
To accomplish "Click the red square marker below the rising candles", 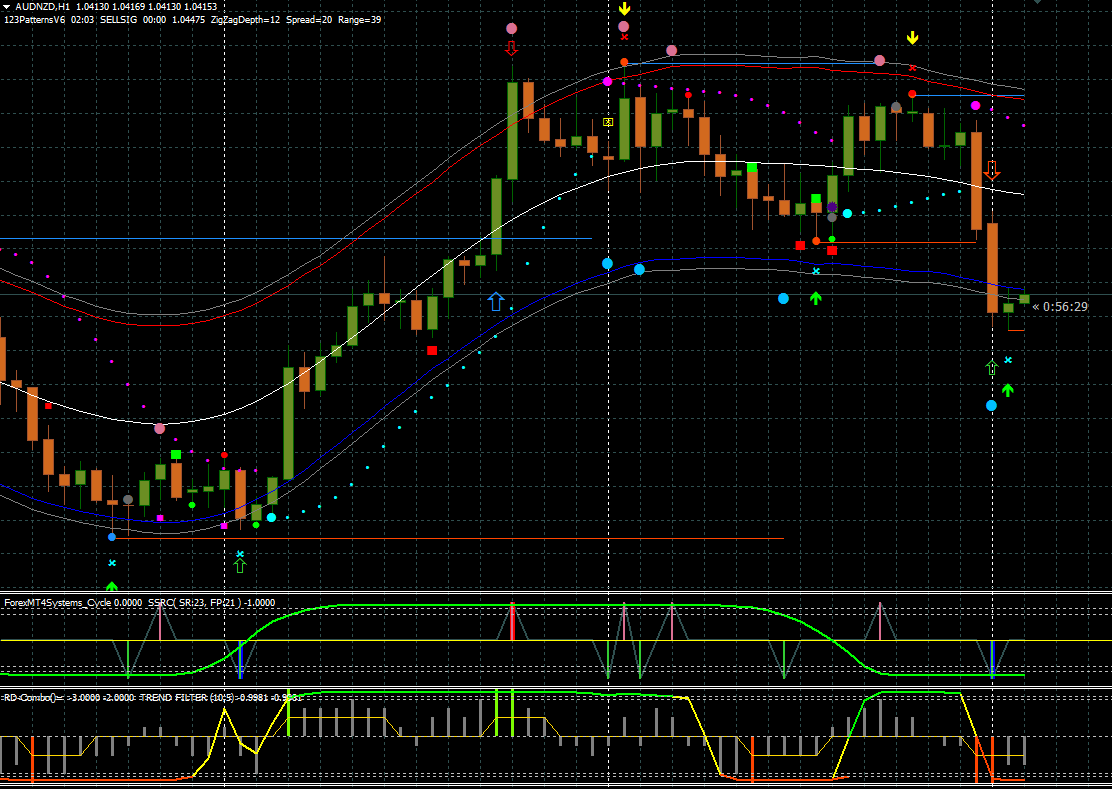I will tap(432, 350).
